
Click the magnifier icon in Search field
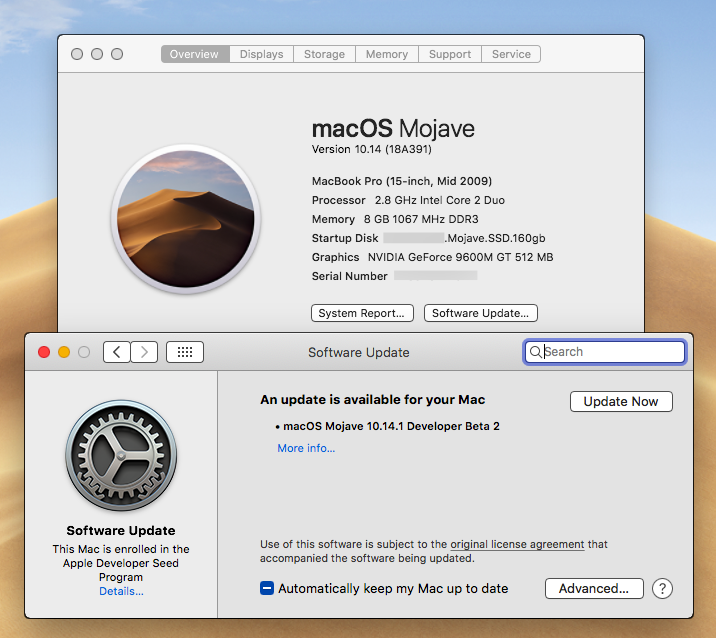pyautogui.click(x=535, y=352)
